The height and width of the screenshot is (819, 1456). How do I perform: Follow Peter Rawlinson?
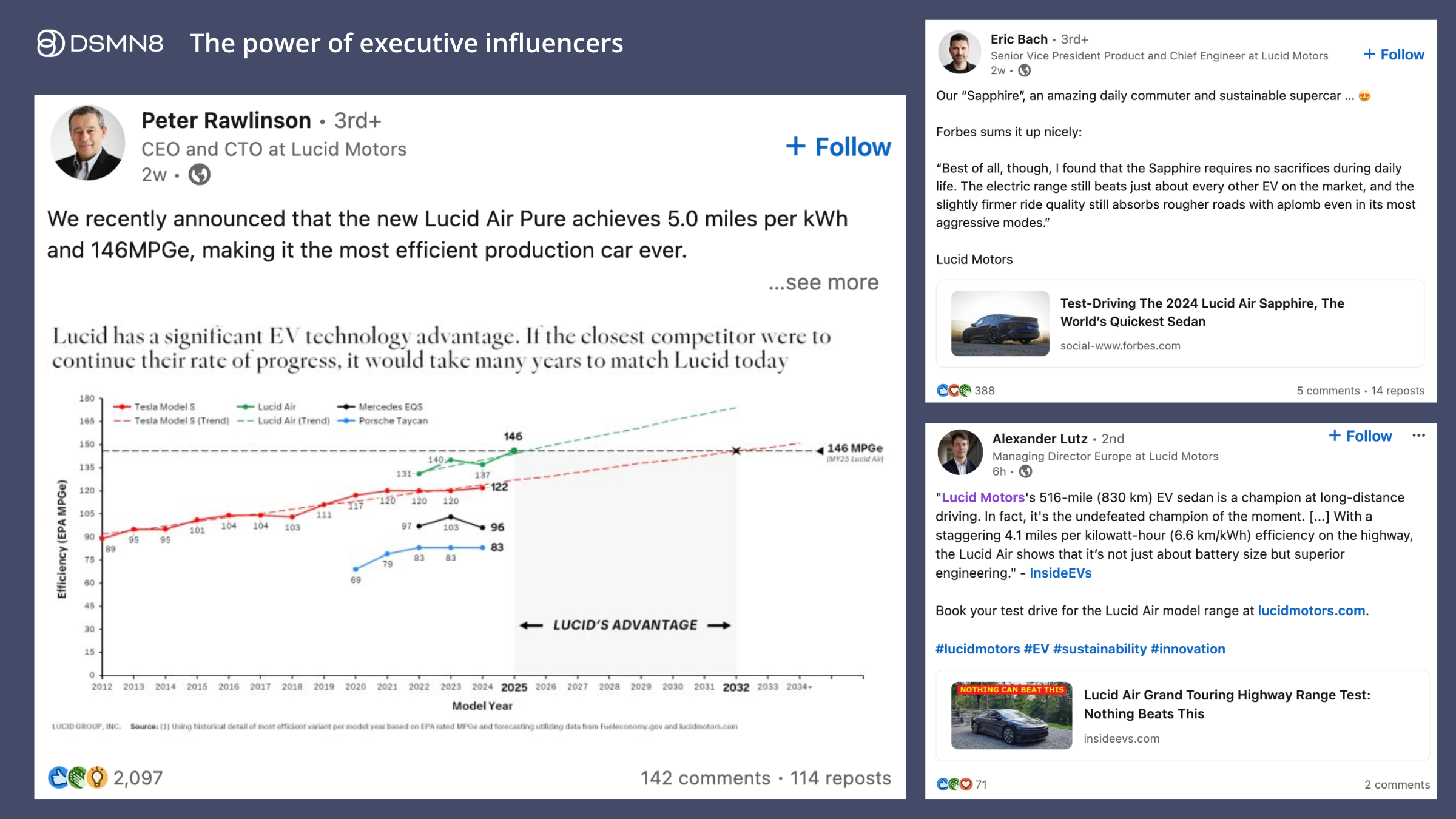[x=838, y=147]
